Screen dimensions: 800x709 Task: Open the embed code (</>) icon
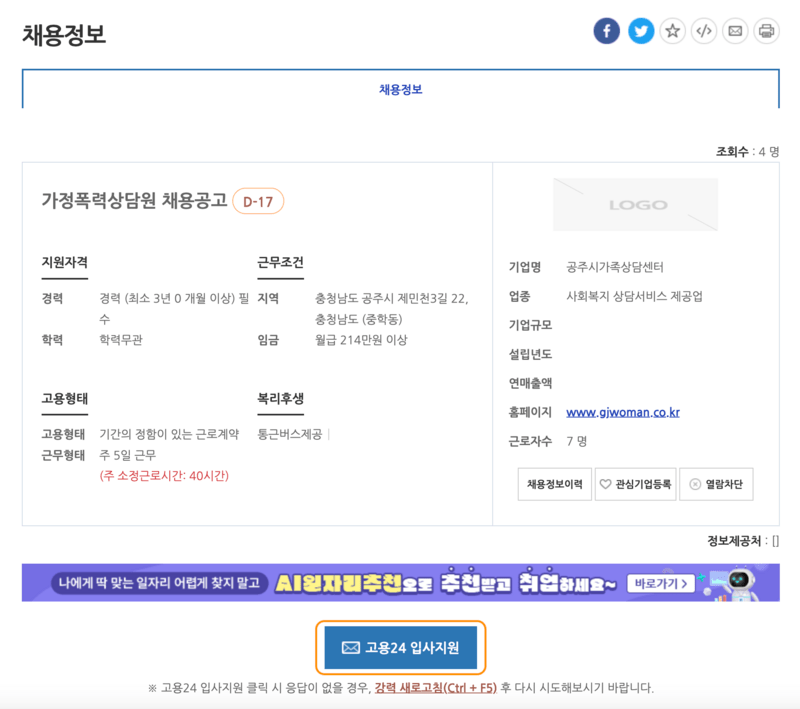[704, 31]
